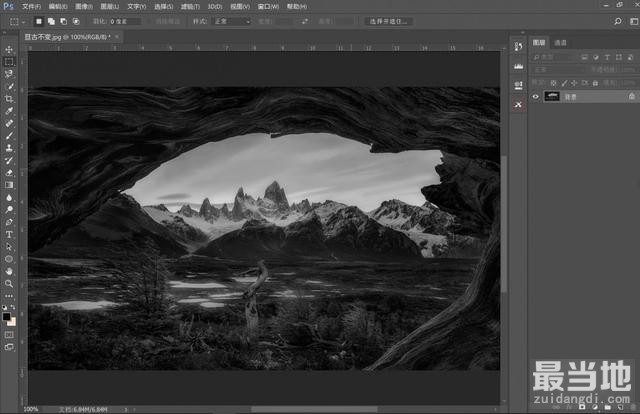The width and height of the screenshot is (640, 414).
Task: Select the Eraser tool
Action: click(9, 172)
